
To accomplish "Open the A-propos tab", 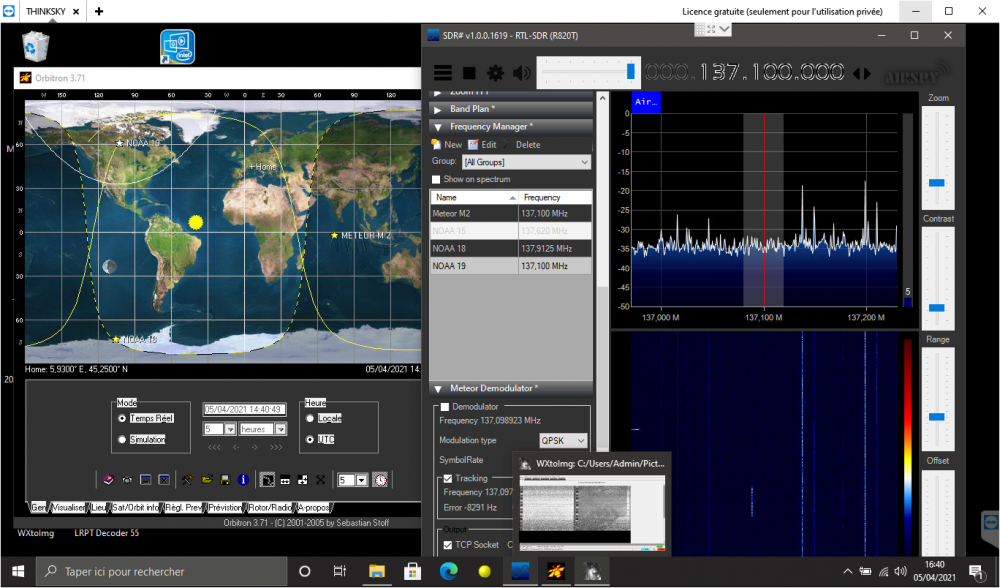I will coord(314,508).
